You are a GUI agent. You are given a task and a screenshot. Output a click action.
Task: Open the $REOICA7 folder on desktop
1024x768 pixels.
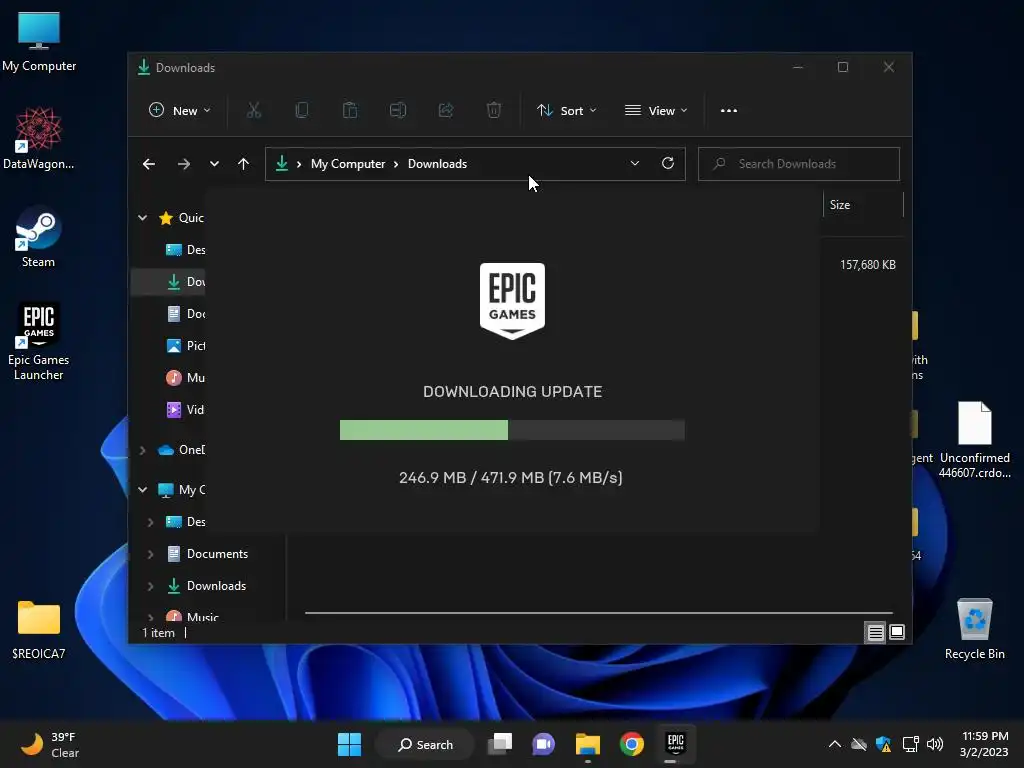pyautogui.click(x=39, y=630)
